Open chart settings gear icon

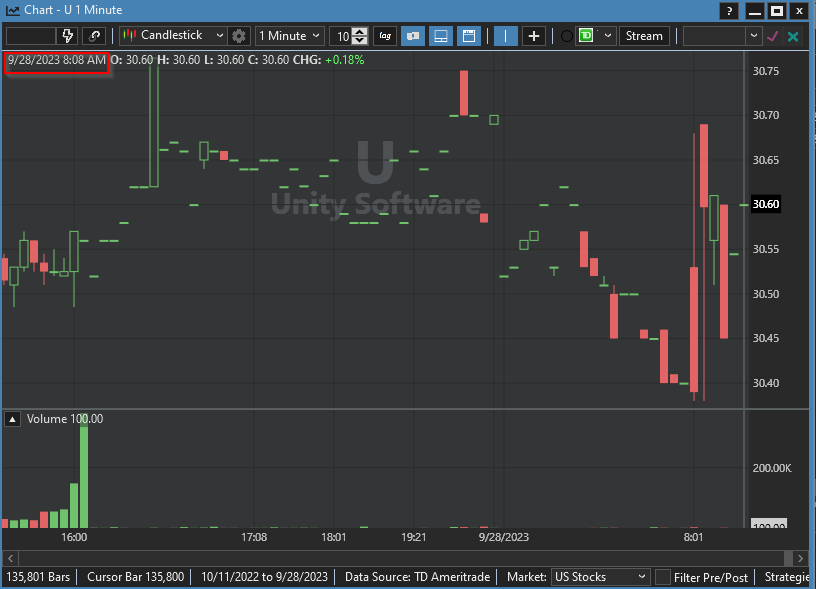point(238,36)
